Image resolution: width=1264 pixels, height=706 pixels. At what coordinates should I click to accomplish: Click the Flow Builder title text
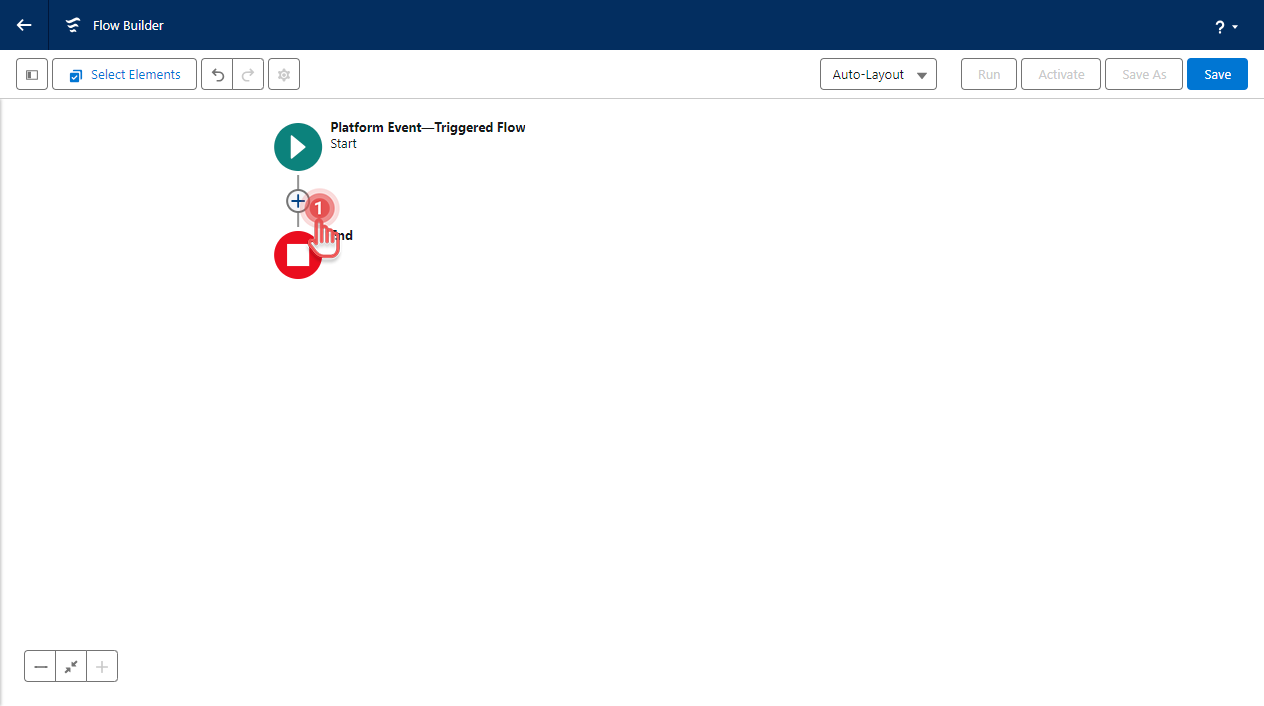click(127, 25)
